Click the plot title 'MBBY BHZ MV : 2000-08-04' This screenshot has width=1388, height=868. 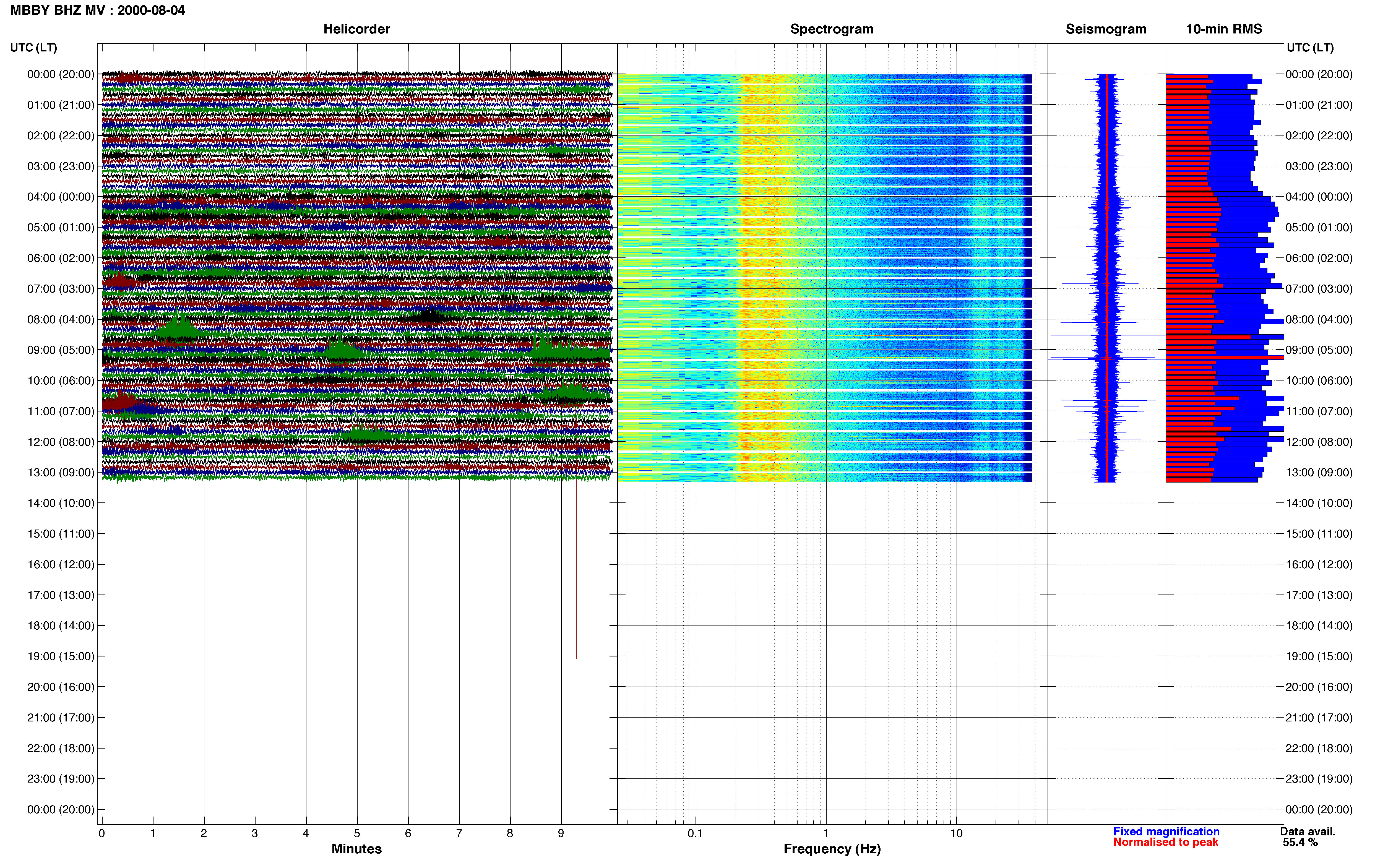click(x=98, y=10)
